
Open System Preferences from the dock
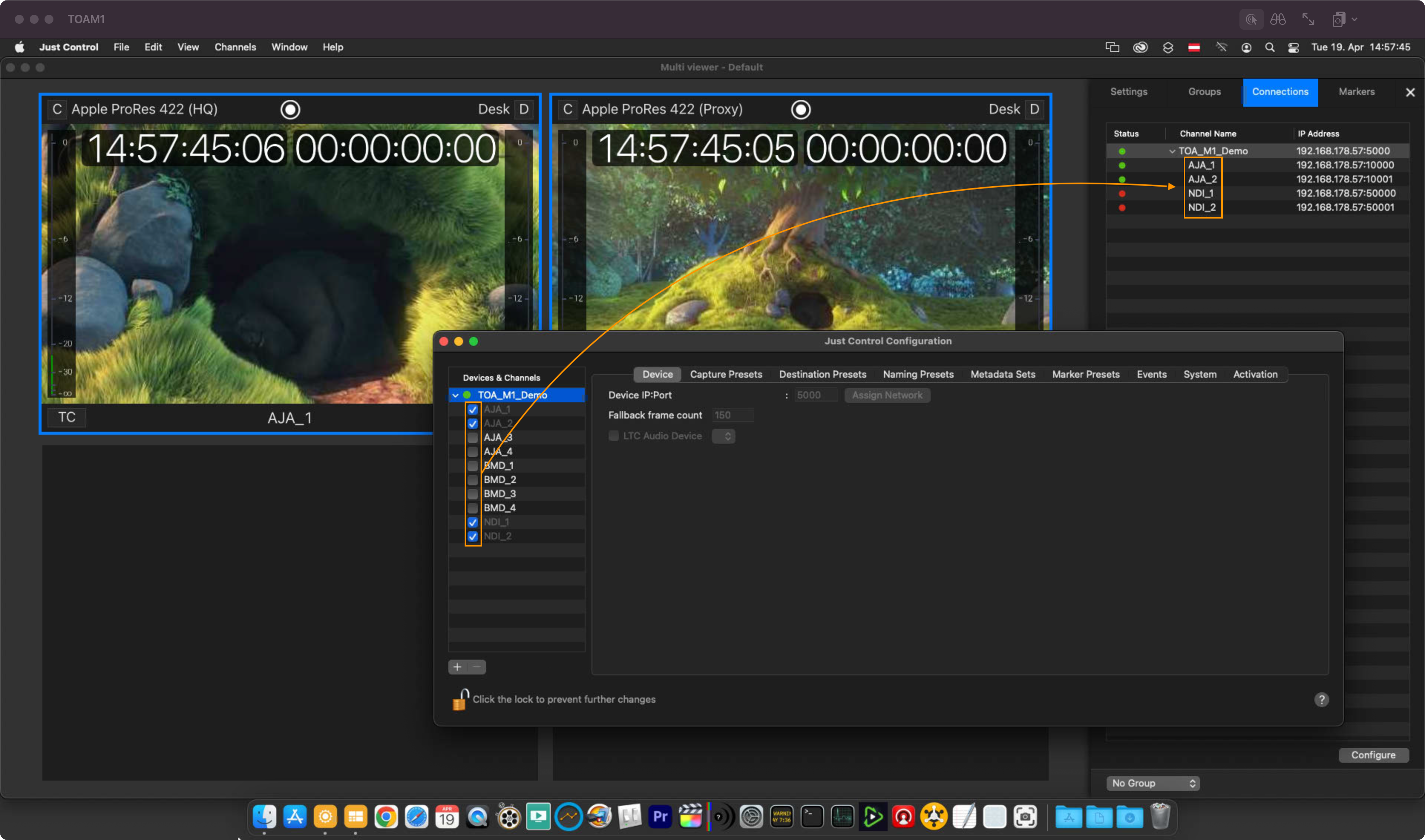coord(751,816)
